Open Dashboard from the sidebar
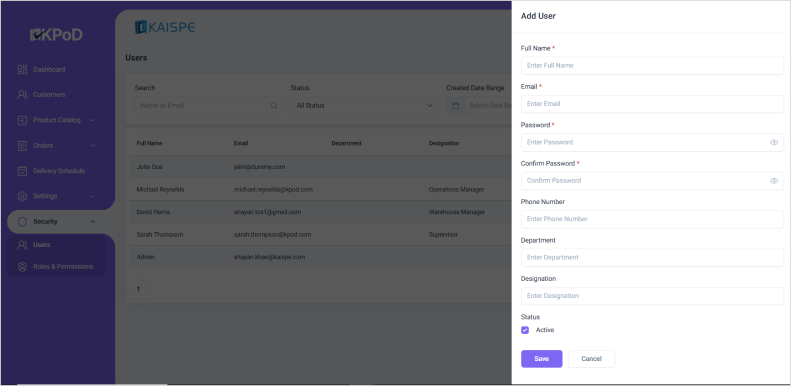The image size is (791, 386). tap(49, 70)
